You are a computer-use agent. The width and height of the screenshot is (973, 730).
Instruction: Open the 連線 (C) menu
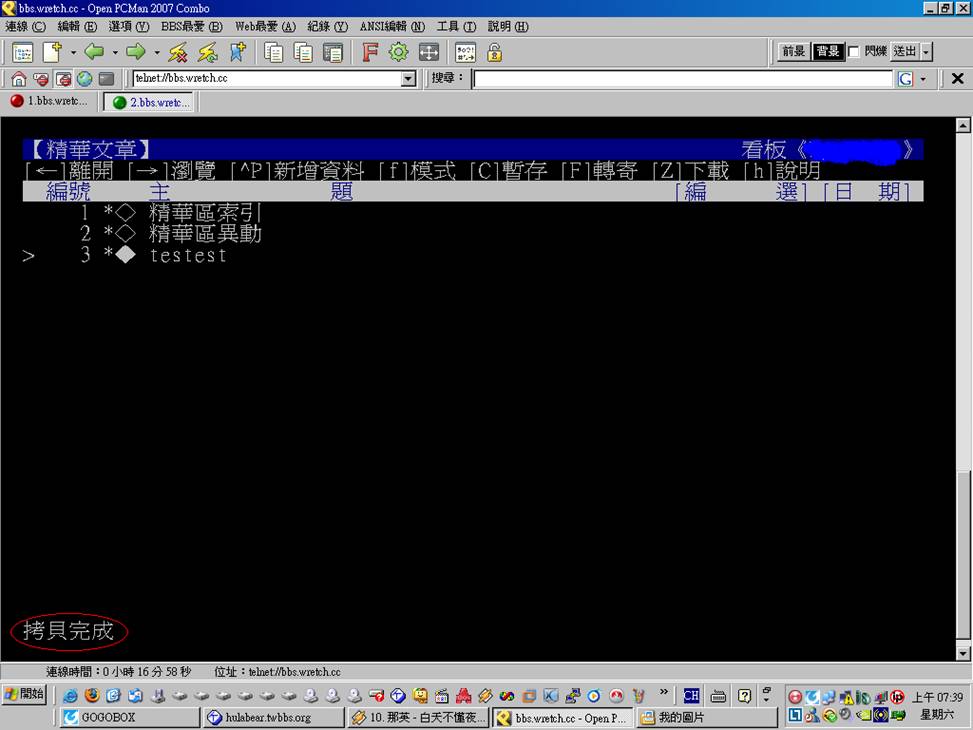pyautogui.click(x=26, y=27)
